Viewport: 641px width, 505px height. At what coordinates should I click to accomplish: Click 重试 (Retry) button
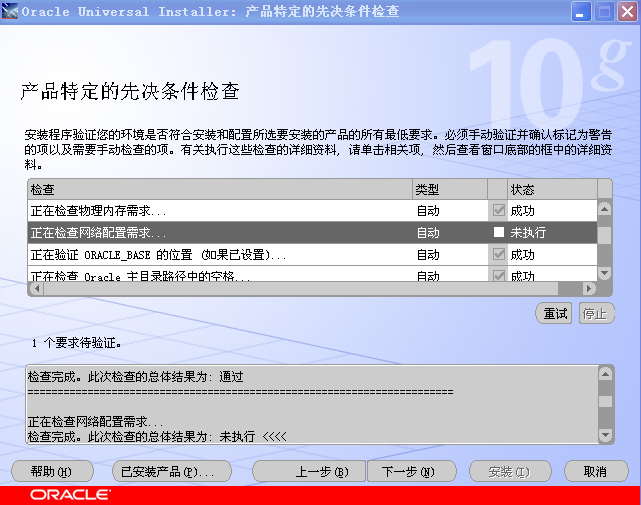[x=554, y=314]
